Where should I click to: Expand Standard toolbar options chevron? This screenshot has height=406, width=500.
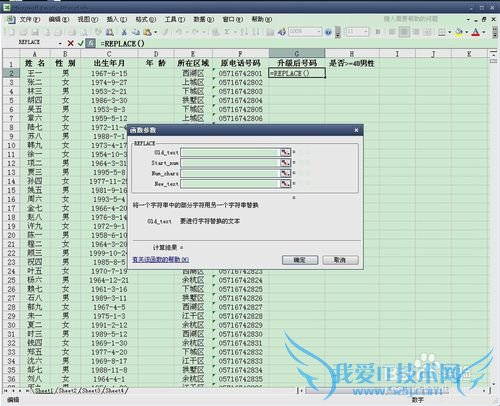(x=337, y=32)
